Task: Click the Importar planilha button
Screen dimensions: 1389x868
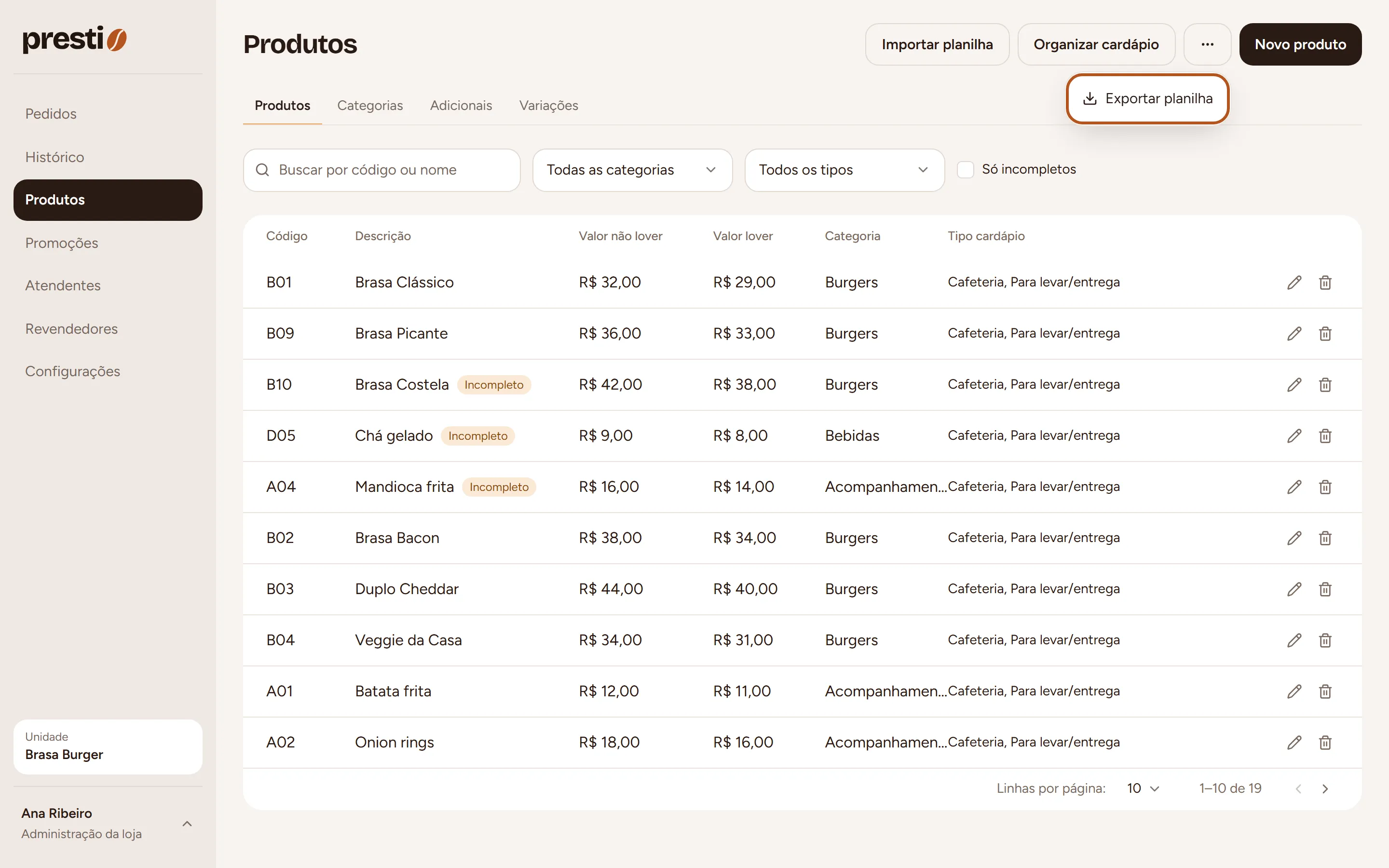Action: [x=937, y=44]
